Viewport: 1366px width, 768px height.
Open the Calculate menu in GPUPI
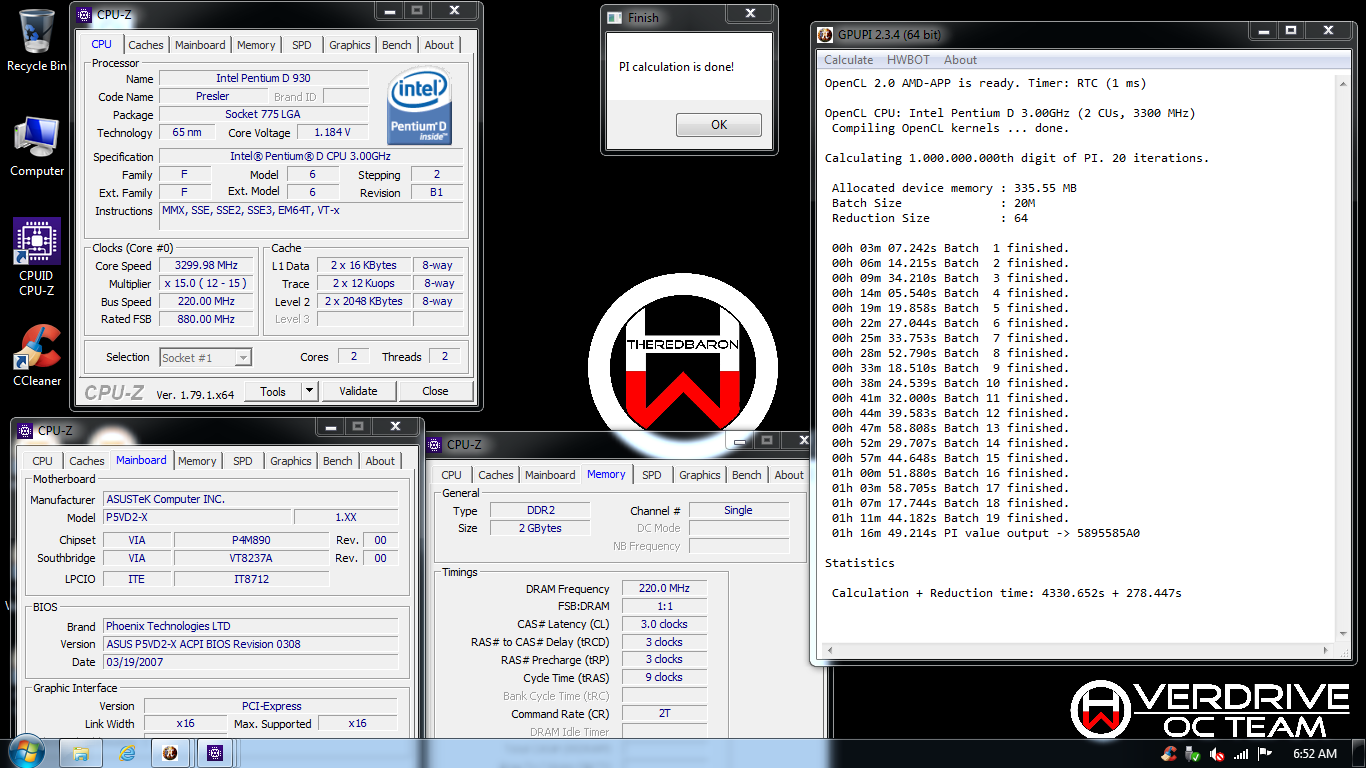pyautogui.click(x=849, y=60)
